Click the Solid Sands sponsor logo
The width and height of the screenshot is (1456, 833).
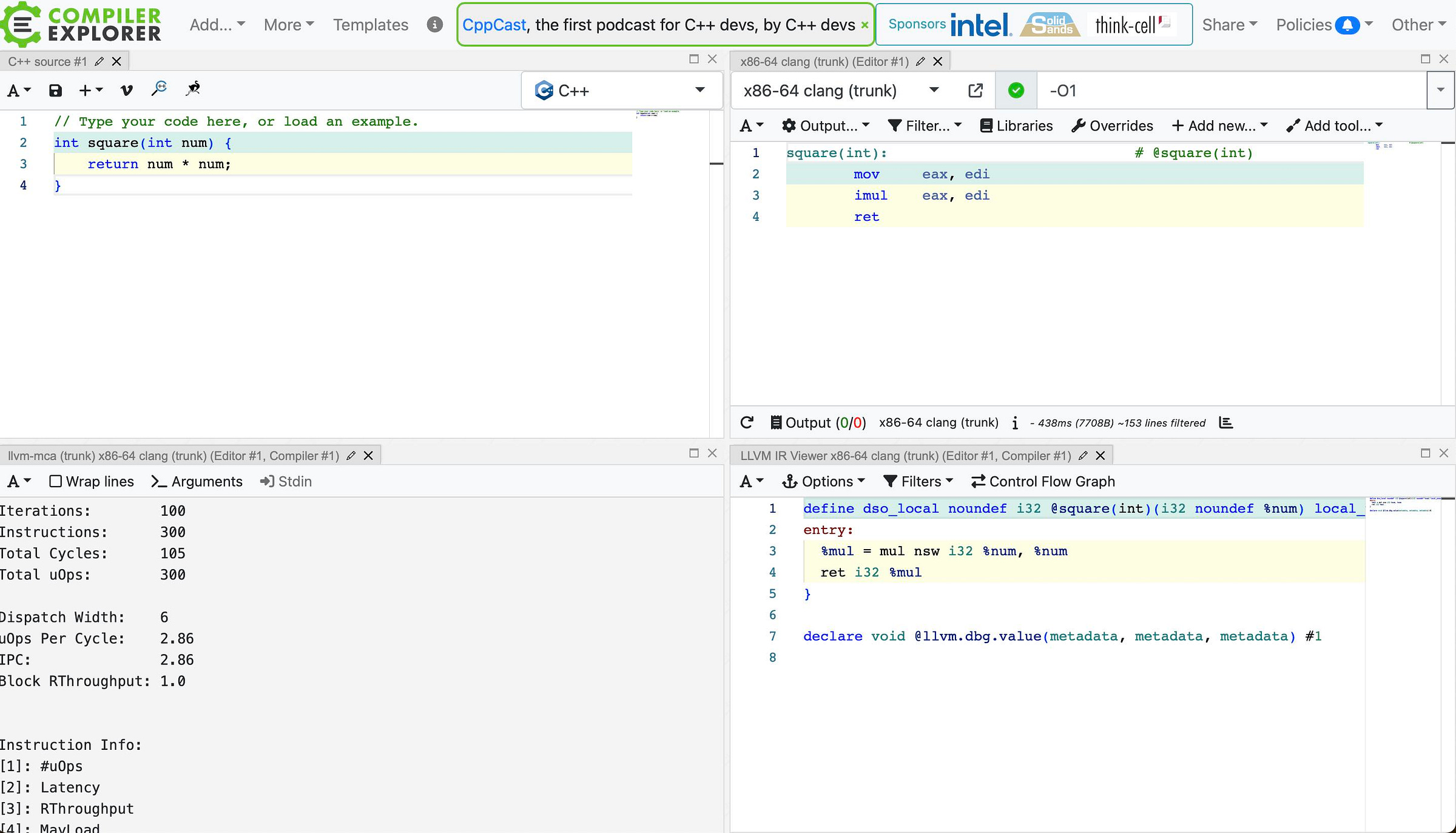pyautogui.click(x=1050, y=25)
